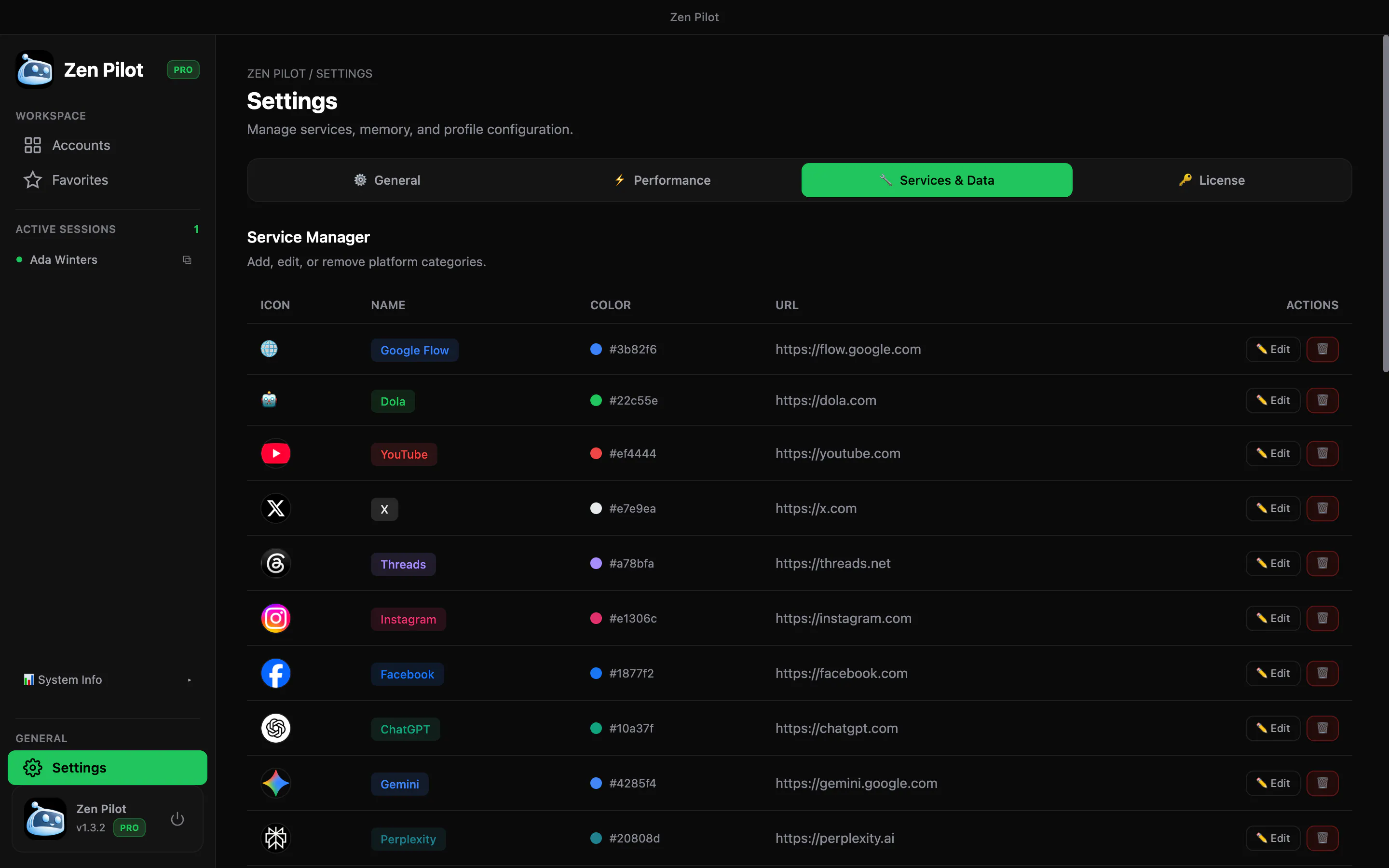The width and height of the screenshot is (1389, 868).
Task: Switch to the Performance tab
Action: (x=662, y=180)
